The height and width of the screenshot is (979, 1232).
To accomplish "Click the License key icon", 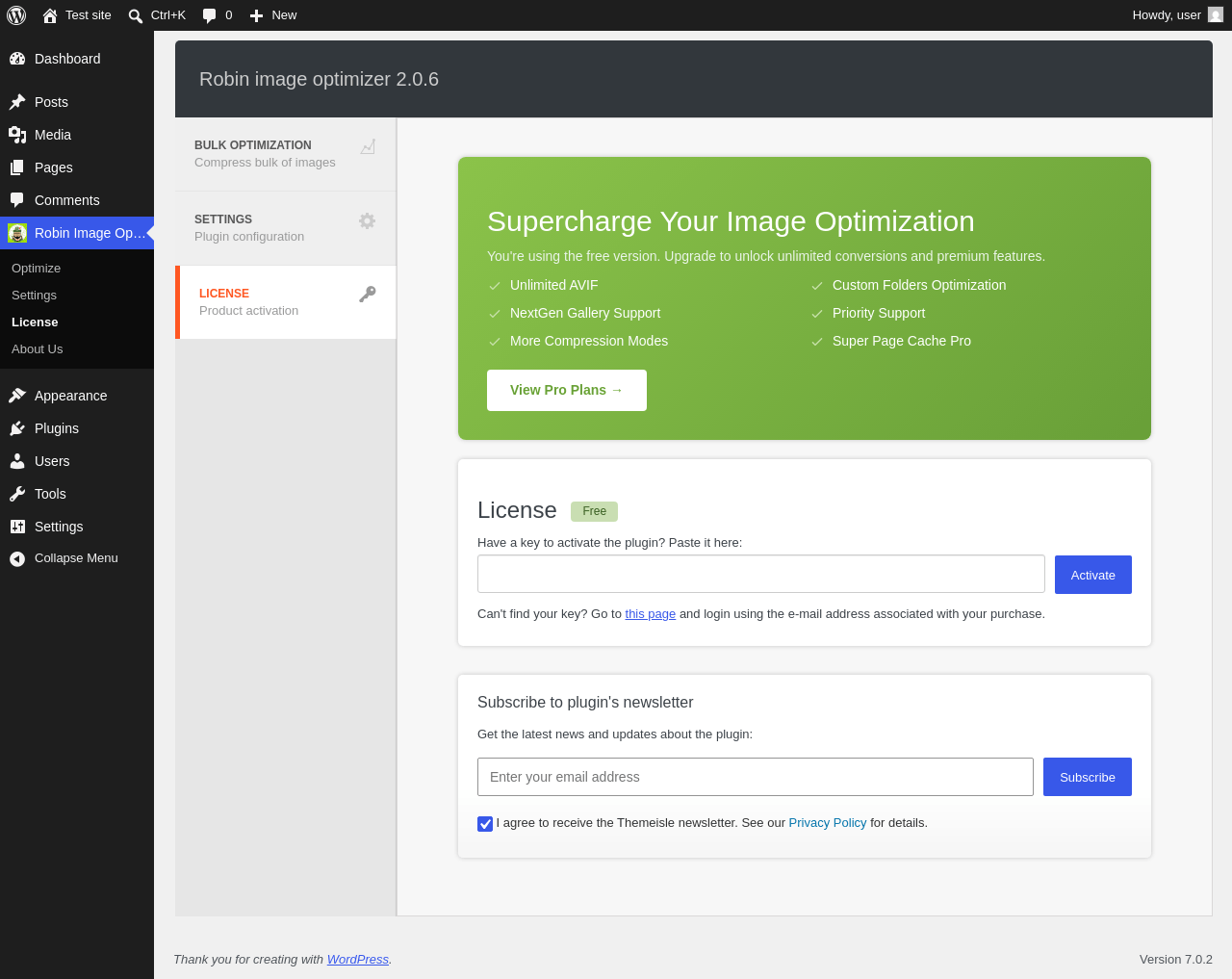I will pos(367,295).
